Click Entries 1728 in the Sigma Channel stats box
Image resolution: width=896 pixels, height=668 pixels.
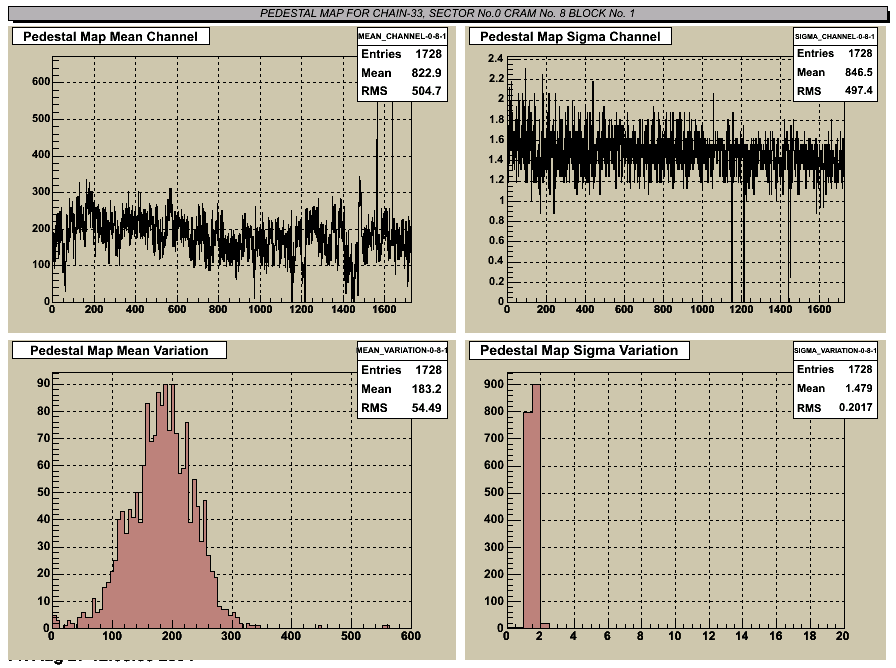(x=835, y=54)
